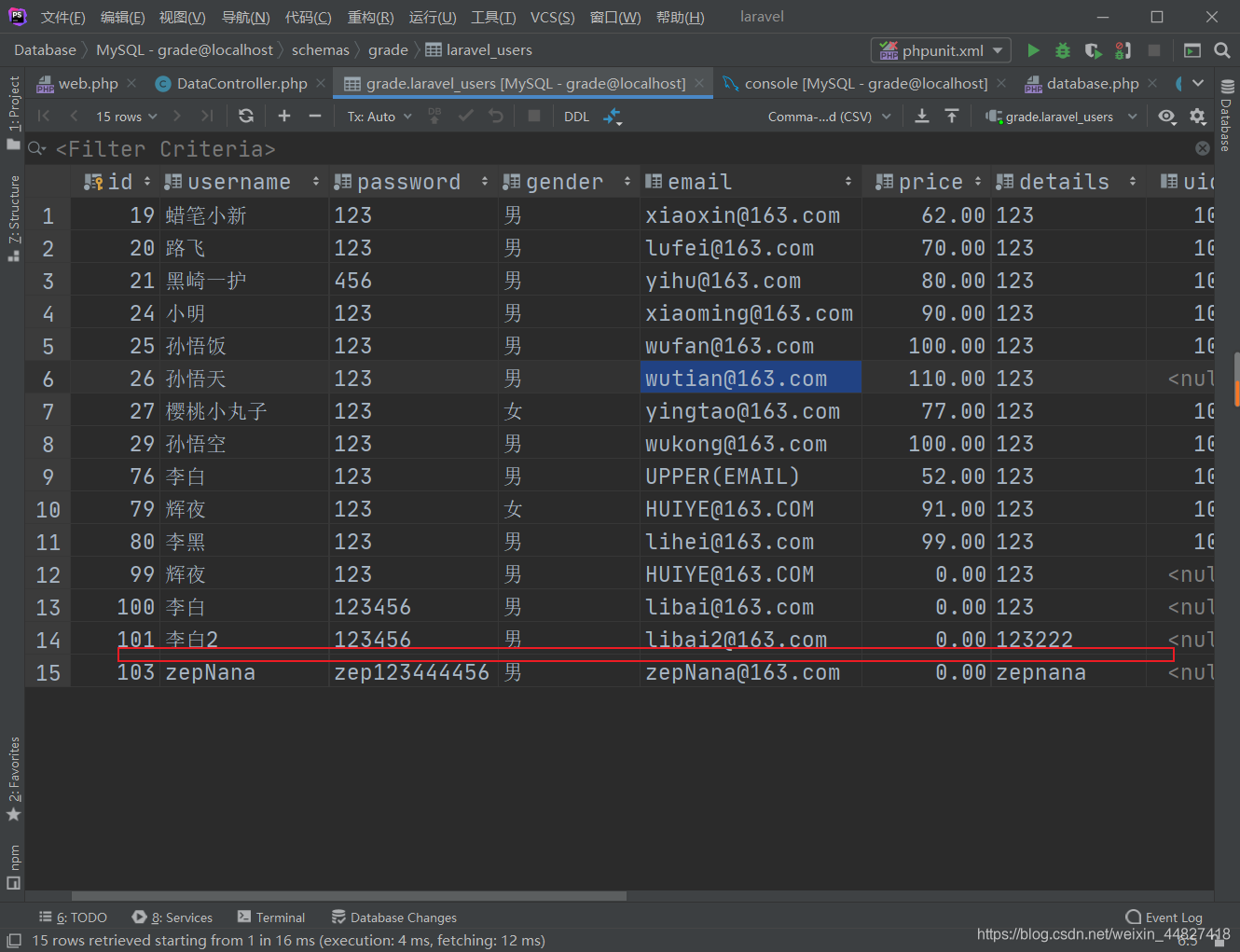Open Search Everywhere magnifier
The height and width of the screenshot is (952, 1240).
pyautogui.click(x=1222, y=50)
